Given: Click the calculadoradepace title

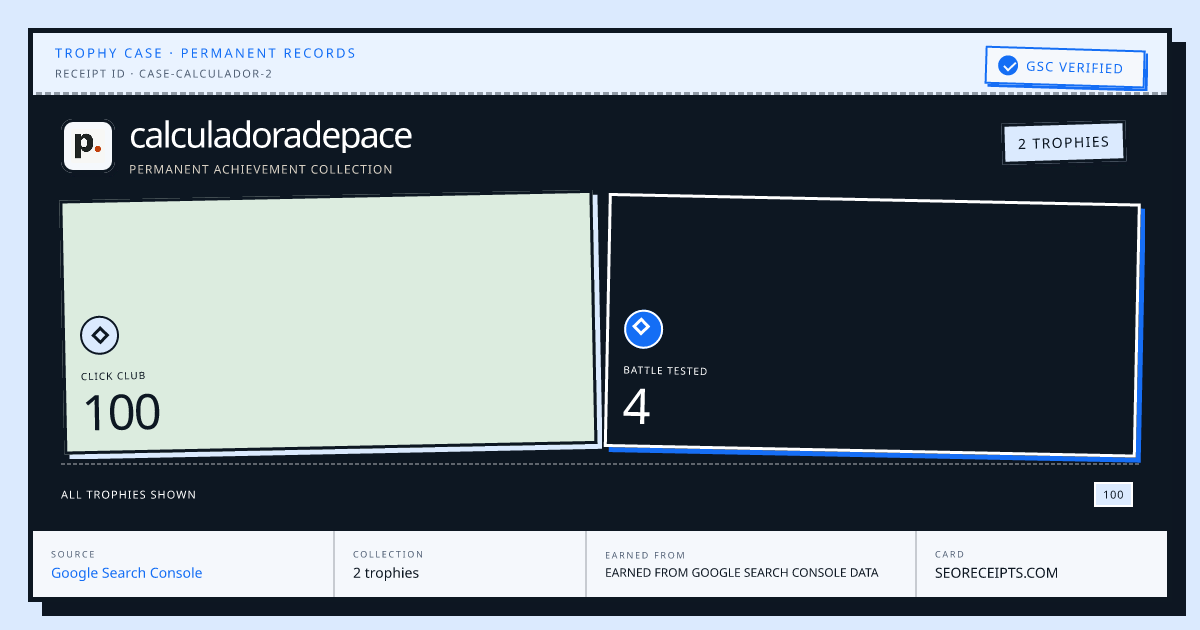Looking at the screenshot, I should [270, 136].
